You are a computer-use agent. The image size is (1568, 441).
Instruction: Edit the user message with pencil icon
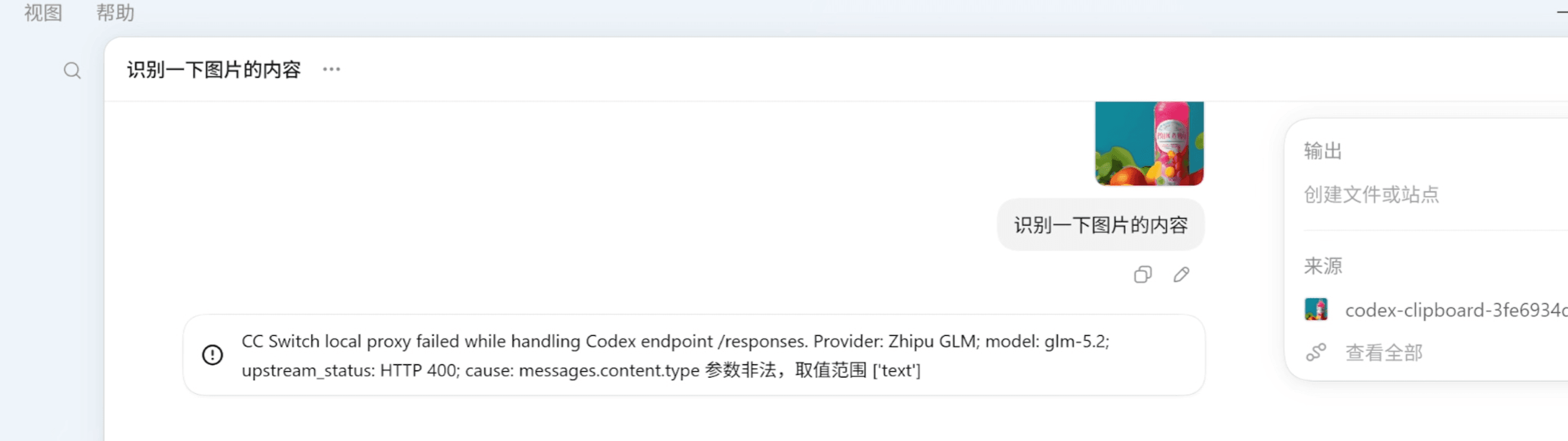tap(1181, 275)
